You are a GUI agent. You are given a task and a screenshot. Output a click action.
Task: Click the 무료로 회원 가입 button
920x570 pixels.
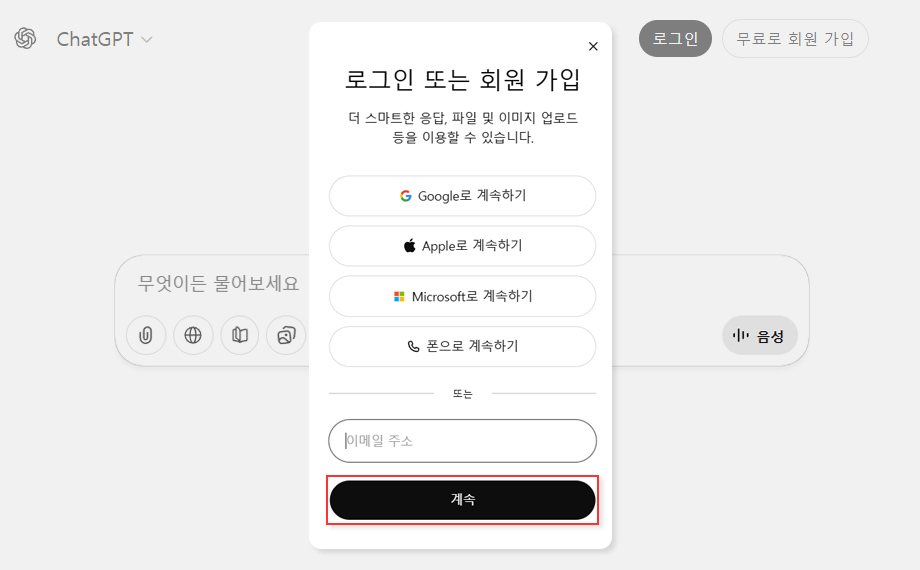(795, 39)
